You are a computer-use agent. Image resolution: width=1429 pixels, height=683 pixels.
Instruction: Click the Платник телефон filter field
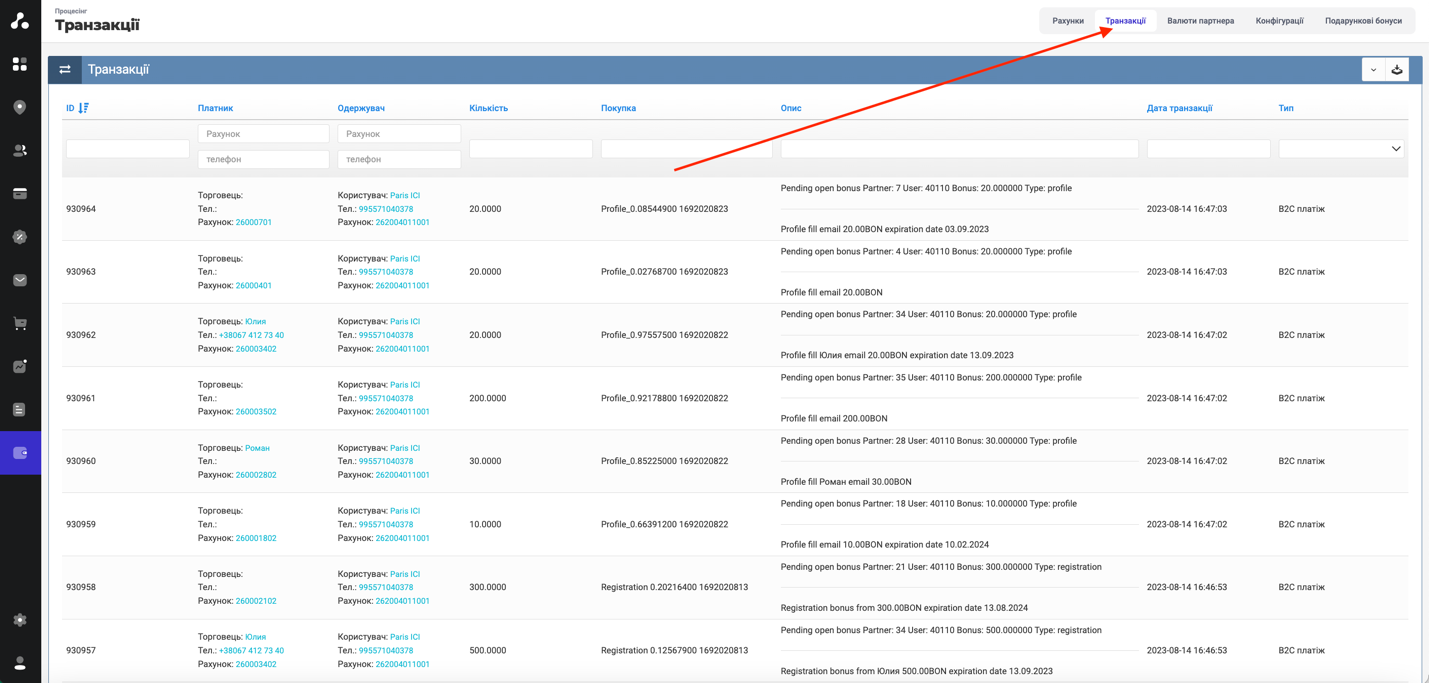[x=264, y=159]
